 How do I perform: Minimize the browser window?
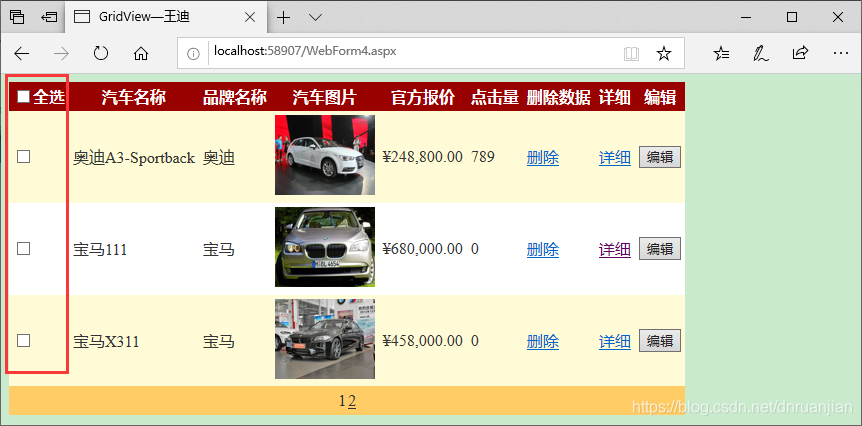point(746,18)
